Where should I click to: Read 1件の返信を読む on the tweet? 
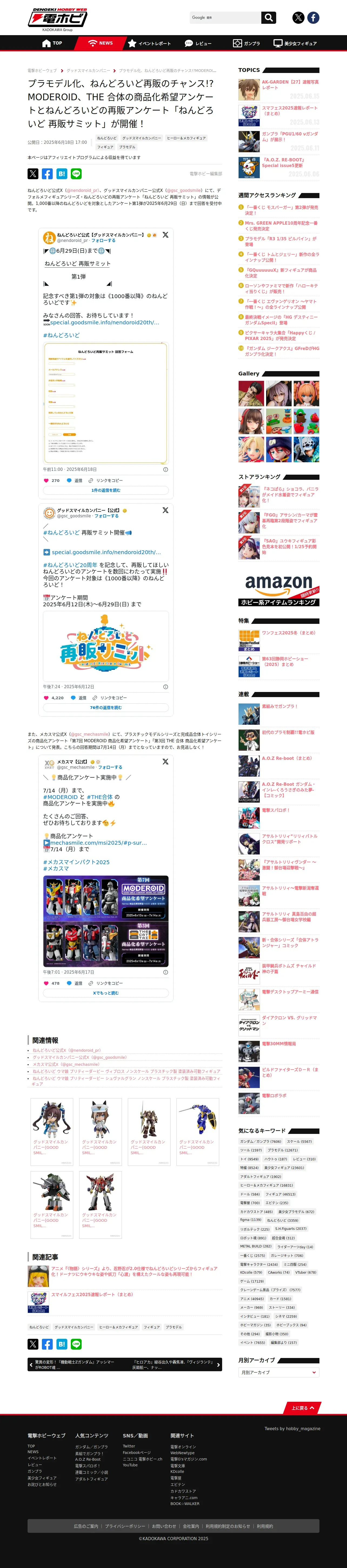106,490
